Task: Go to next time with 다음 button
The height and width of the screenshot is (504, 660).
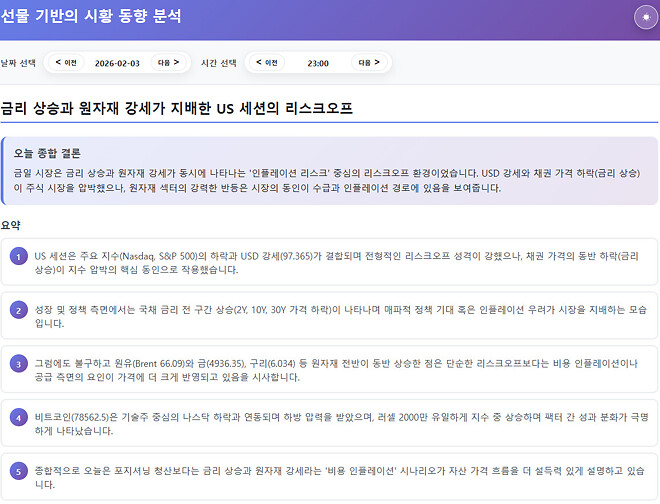Action: [369, 63]
